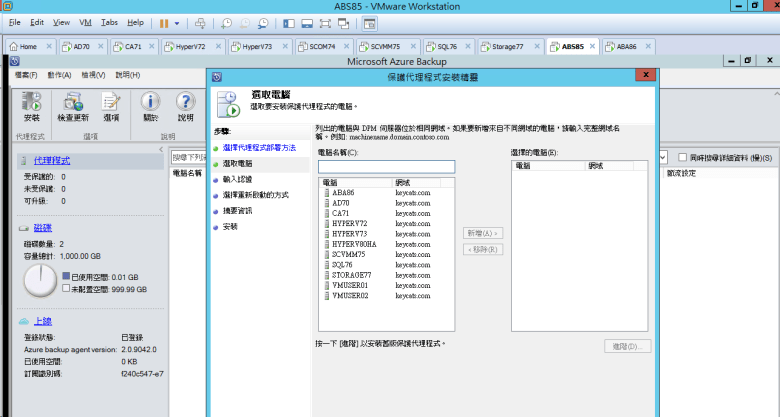The width and height of the screenshot is (780, 417).
Task: Open the filter dropdown left of 同時搜尋 checkbox
Action: (662, 157)
